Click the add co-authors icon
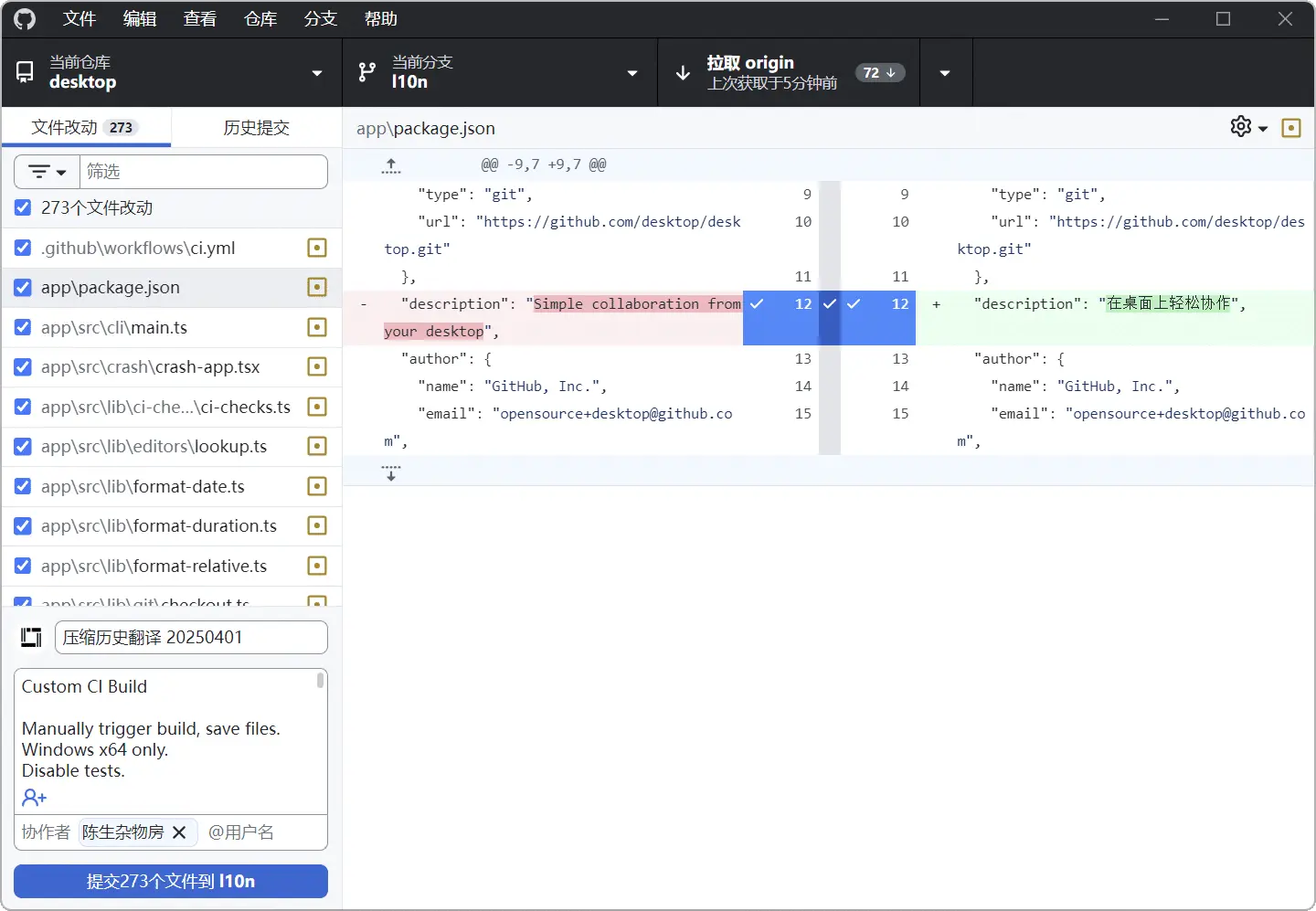Viewport: 1316px width, 911px height. (35, 798)
